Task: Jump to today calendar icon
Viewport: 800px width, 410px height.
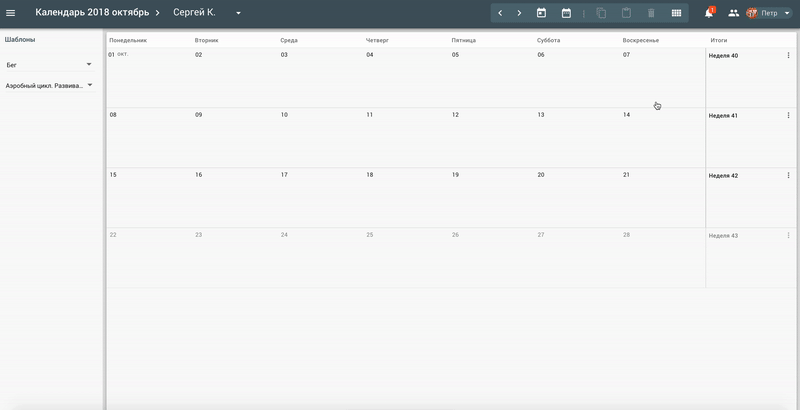Action: tap(541, 13)
